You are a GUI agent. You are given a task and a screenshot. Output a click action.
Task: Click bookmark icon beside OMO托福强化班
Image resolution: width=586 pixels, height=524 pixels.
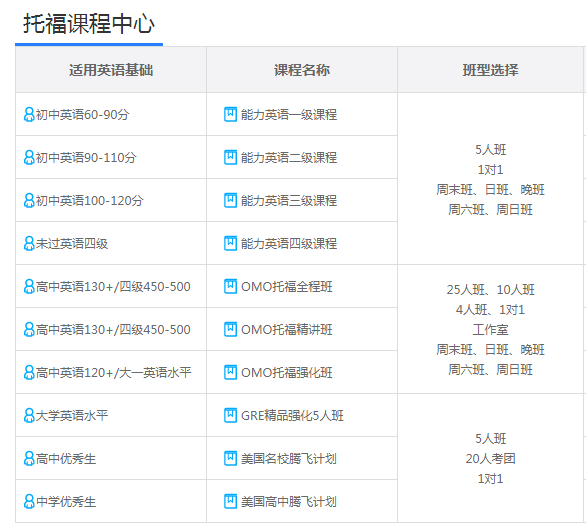[230, 373]
